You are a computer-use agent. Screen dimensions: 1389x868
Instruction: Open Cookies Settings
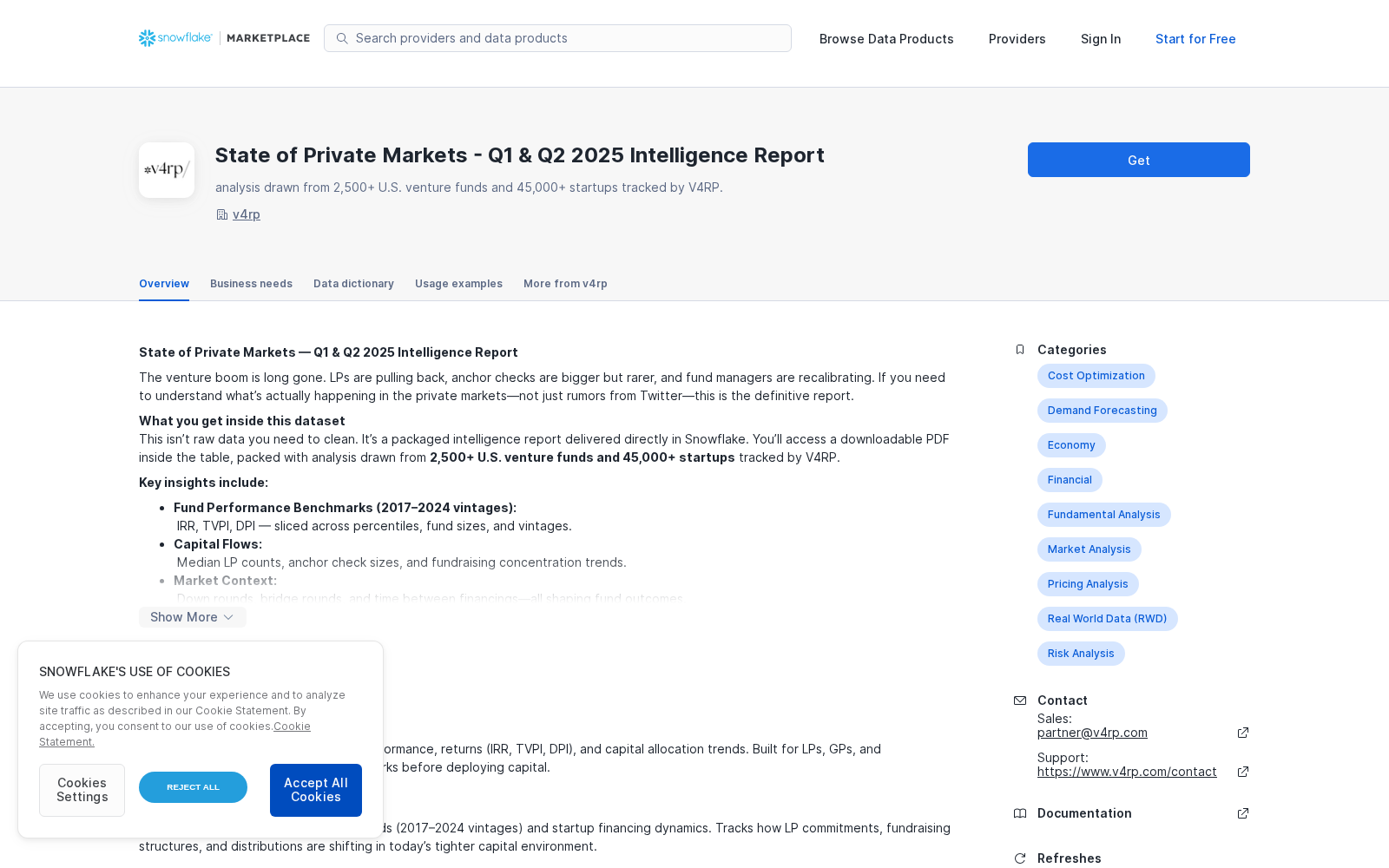pos(82,790)
